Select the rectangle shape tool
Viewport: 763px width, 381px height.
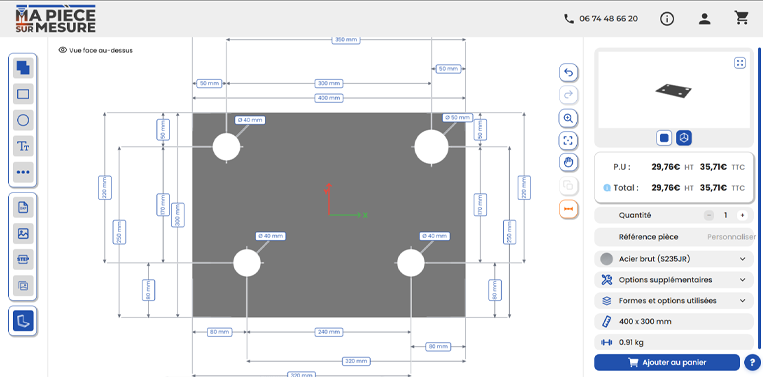pyautogui.click(x=23, y=94)
